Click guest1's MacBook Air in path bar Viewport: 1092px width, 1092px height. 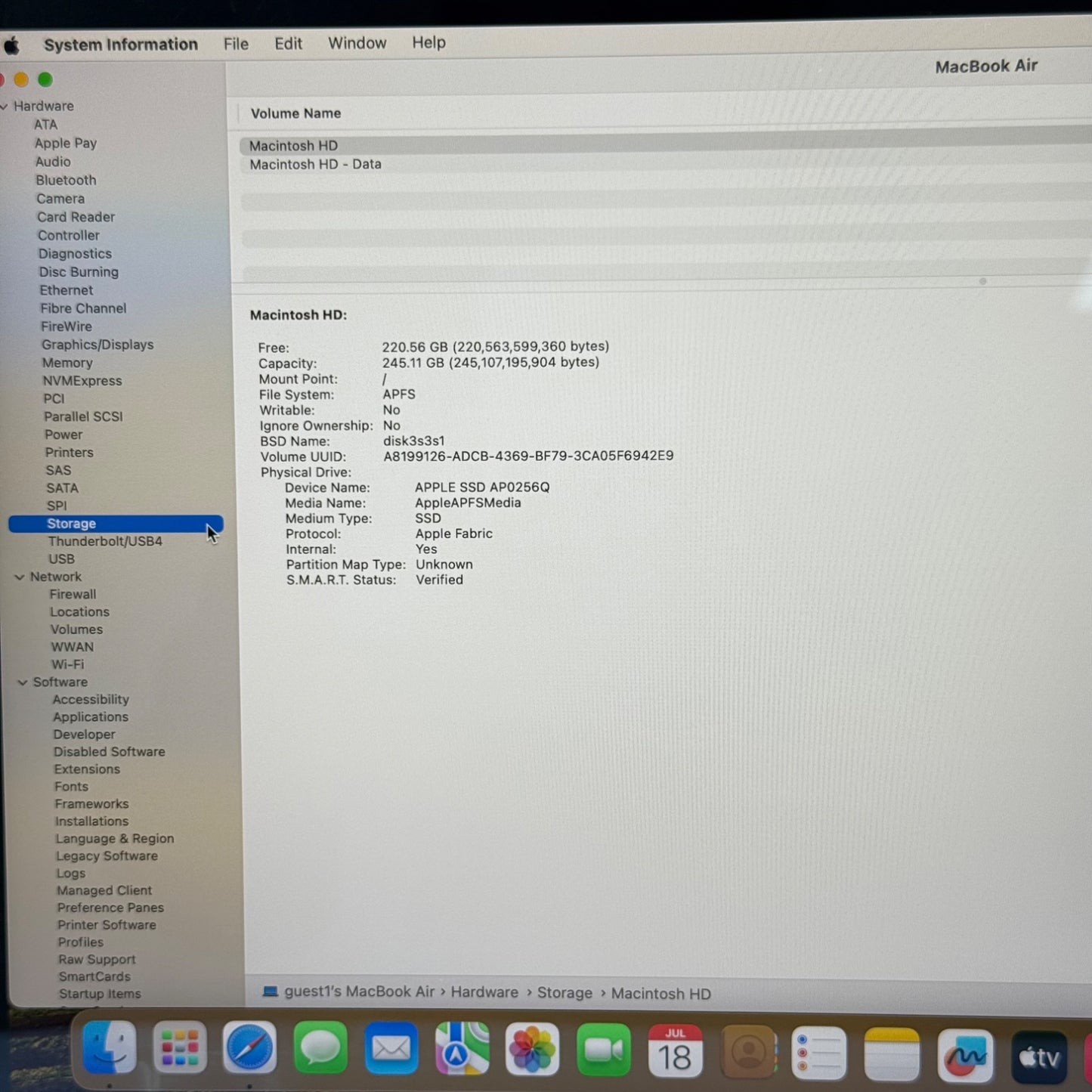coord(359,991)
